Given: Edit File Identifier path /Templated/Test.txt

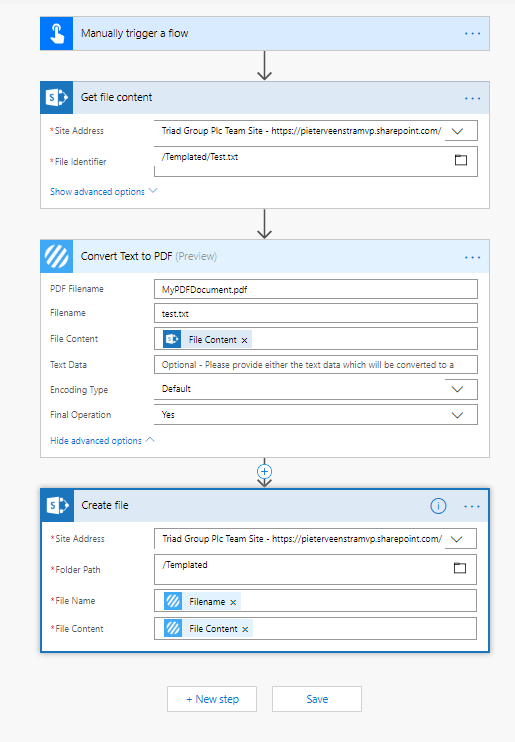Looking at the screenshot, I should click(316, 162).
